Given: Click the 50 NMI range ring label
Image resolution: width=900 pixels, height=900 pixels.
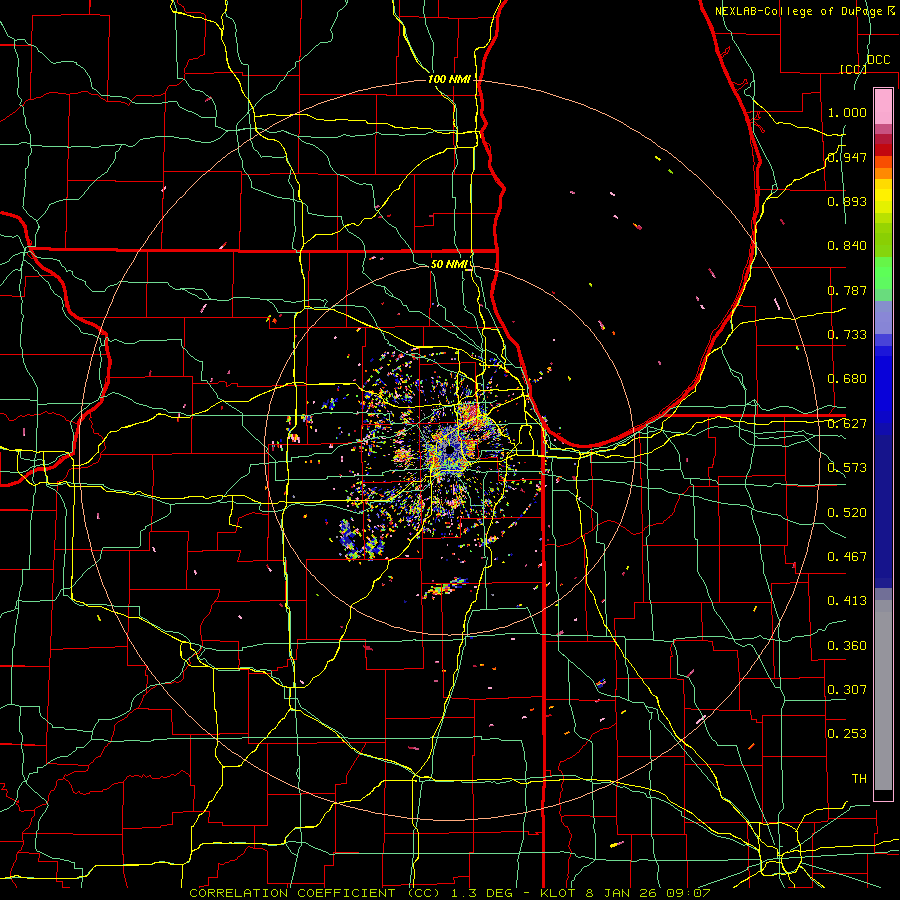Looking at the screenshot, I should coord(449,264).
